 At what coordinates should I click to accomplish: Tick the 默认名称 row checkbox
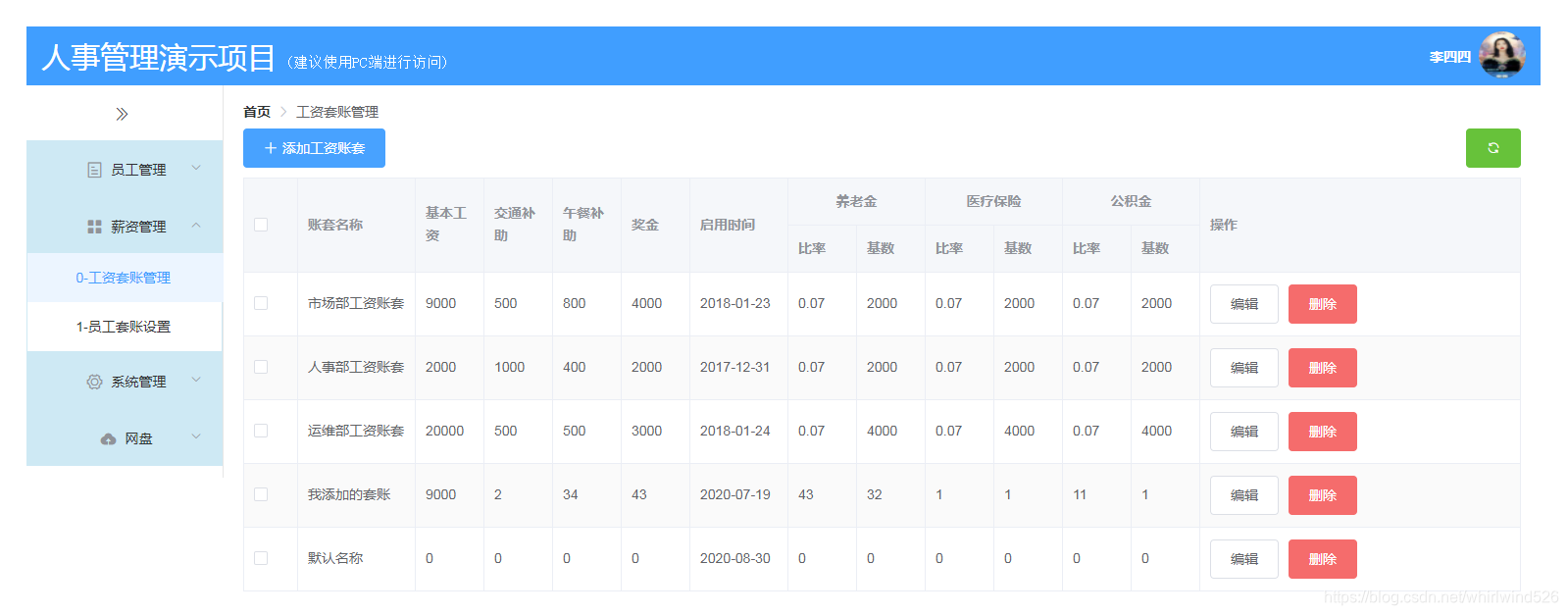point(261,558)
